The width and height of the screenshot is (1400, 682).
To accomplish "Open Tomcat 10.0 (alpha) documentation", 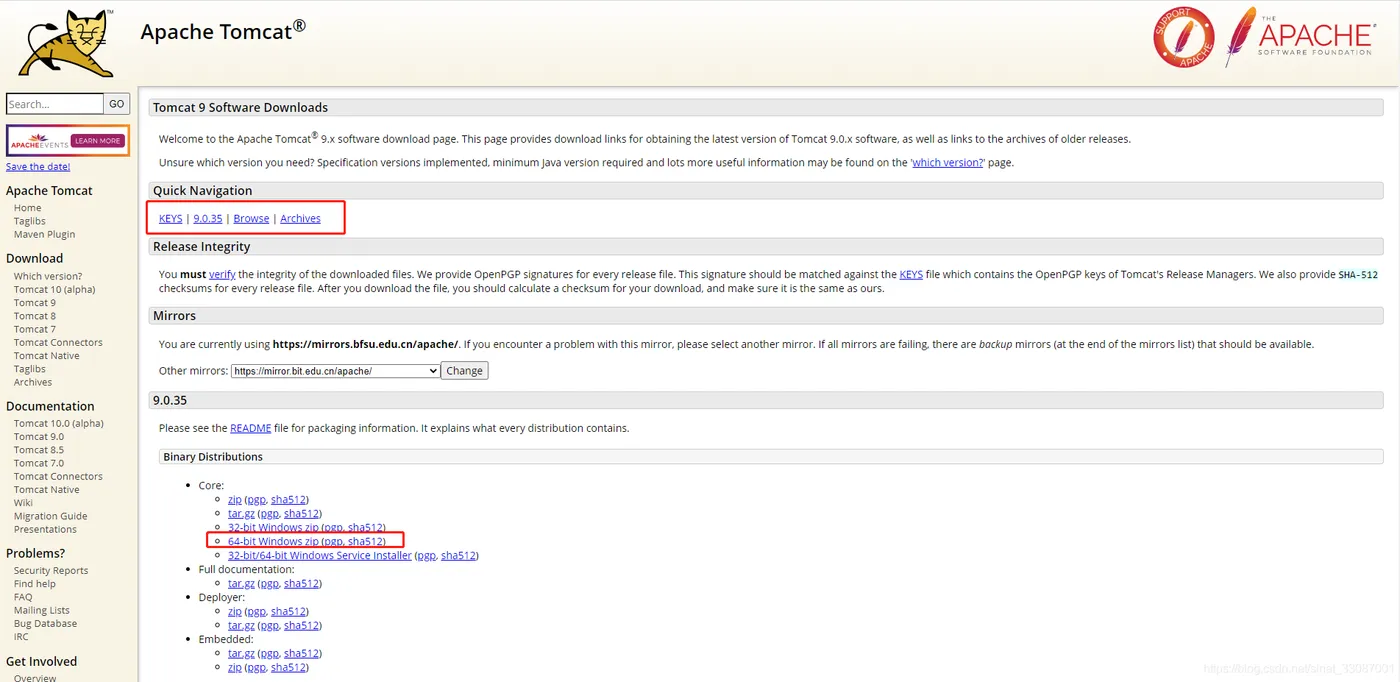I will click(x=59, y=423).
